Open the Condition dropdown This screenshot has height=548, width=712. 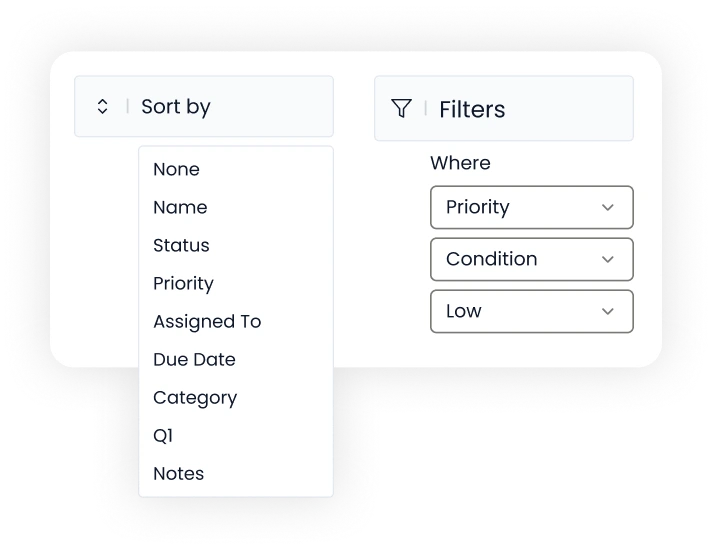[532, 259]
